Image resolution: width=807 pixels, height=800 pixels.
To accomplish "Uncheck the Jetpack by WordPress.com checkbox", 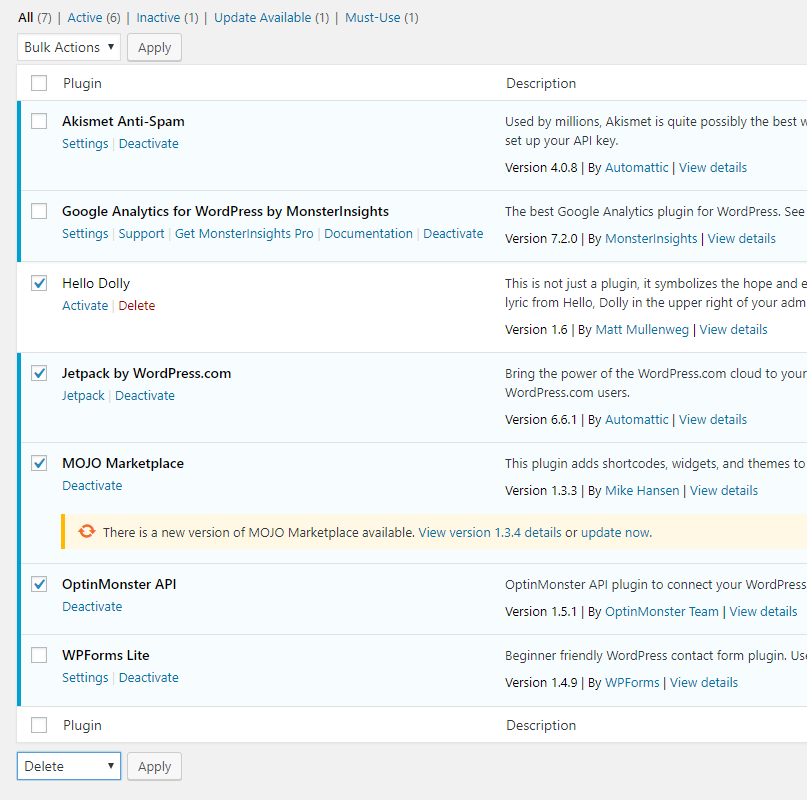I will (39, 373).
